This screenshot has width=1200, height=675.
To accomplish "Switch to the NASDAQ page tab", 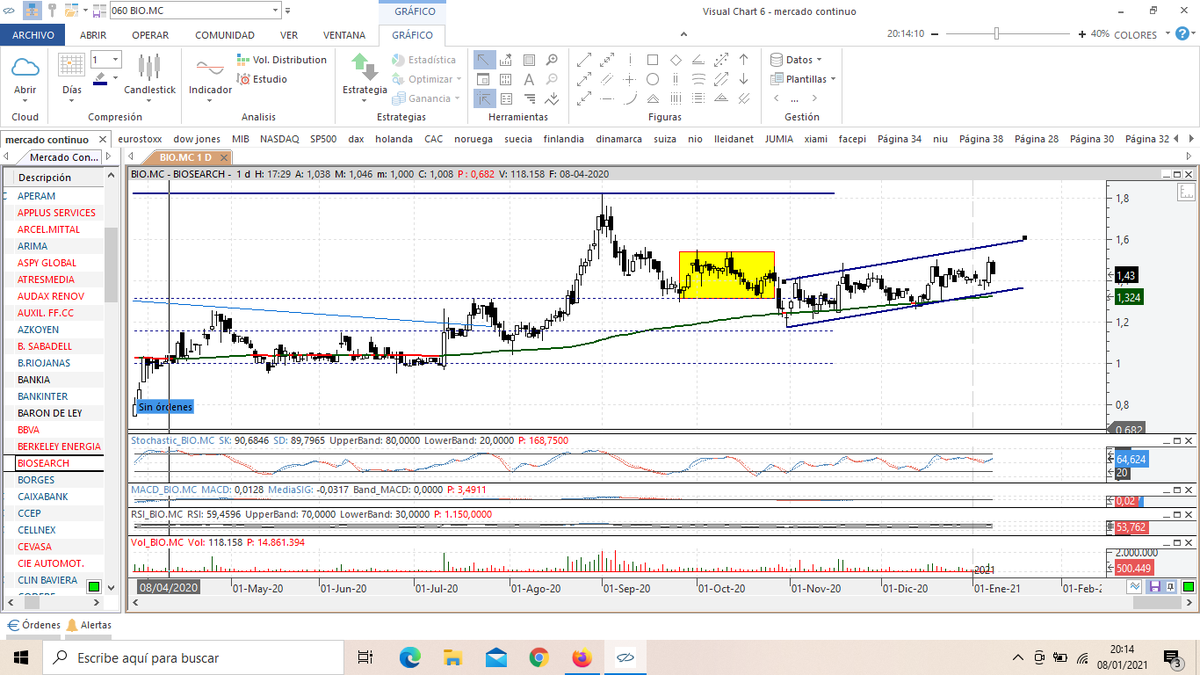I will pyautogui.click(x=279, y=139).
